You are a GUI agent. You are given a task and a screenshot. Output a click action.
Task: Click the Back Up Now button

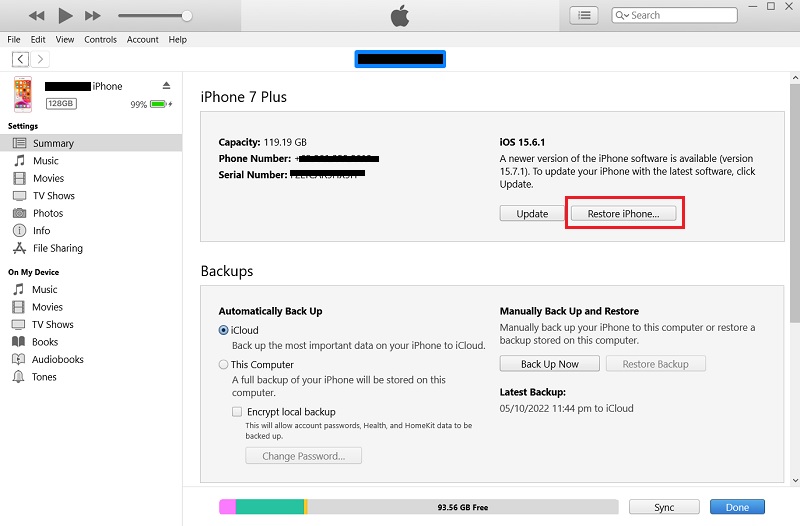549,364
